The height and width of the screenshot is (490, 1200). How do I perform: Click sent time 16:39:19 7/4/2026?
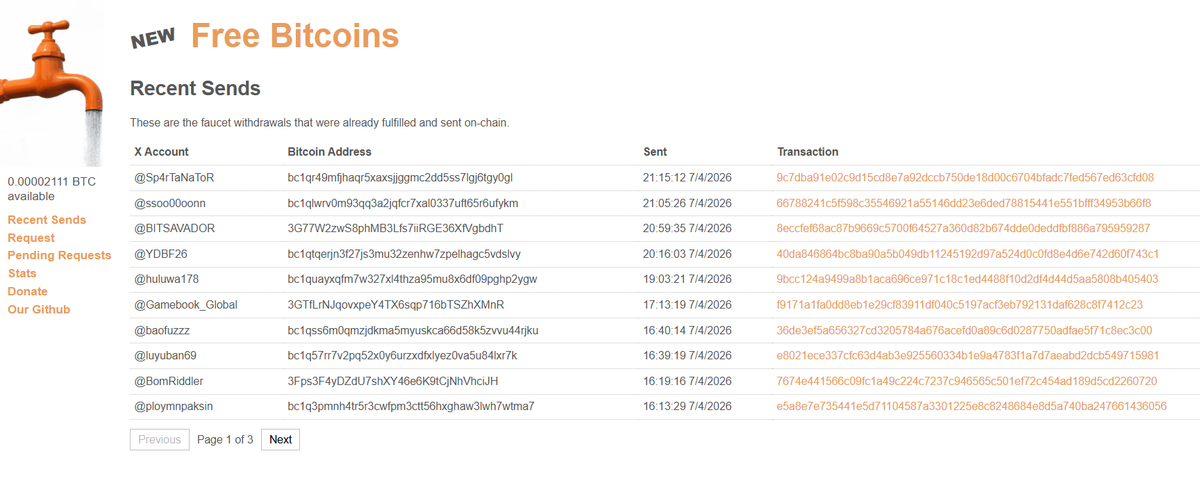coord(688,356)
